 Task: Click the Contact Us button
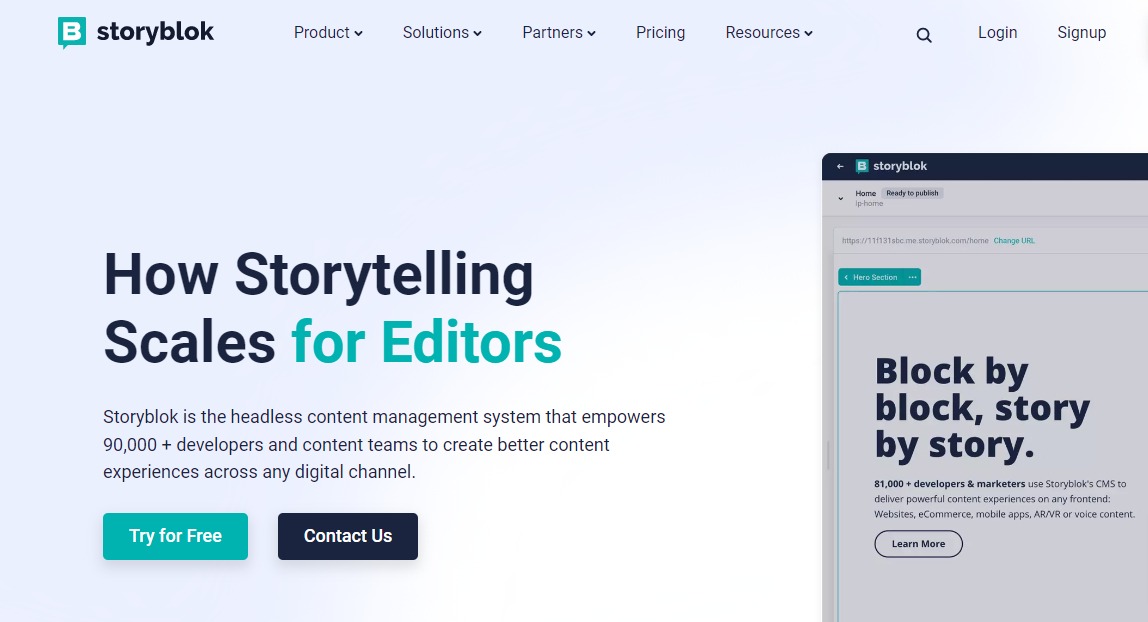[x=348, y=536]
